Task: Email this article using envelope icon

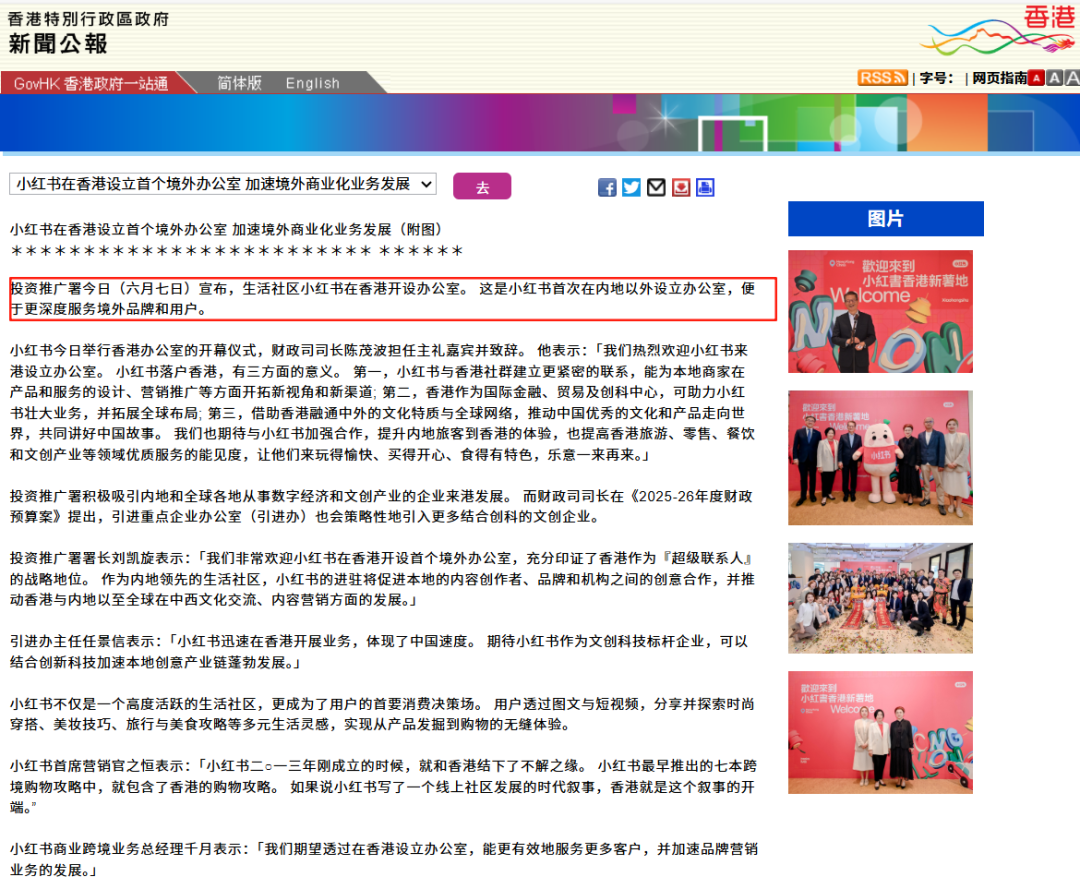Action: 656,187
